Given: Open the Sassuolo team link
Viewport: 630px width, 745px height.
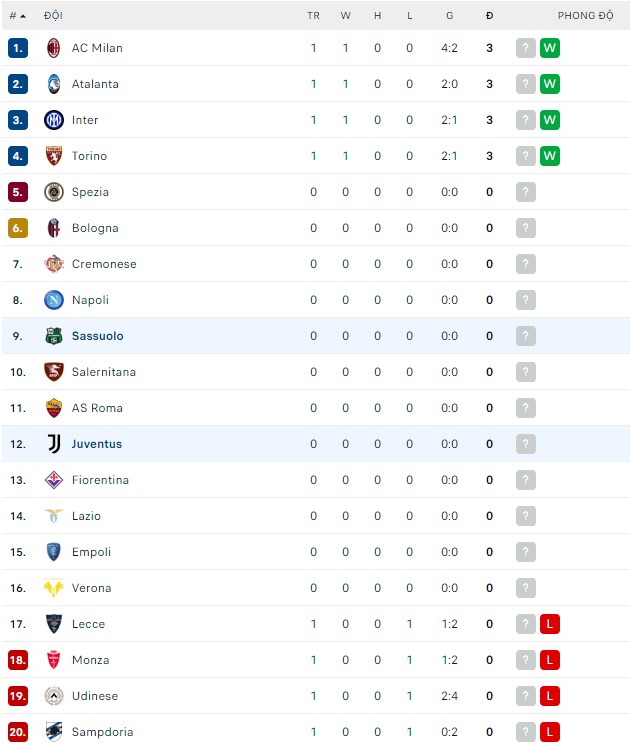Looking at the screenshot, I should point(97,336).
